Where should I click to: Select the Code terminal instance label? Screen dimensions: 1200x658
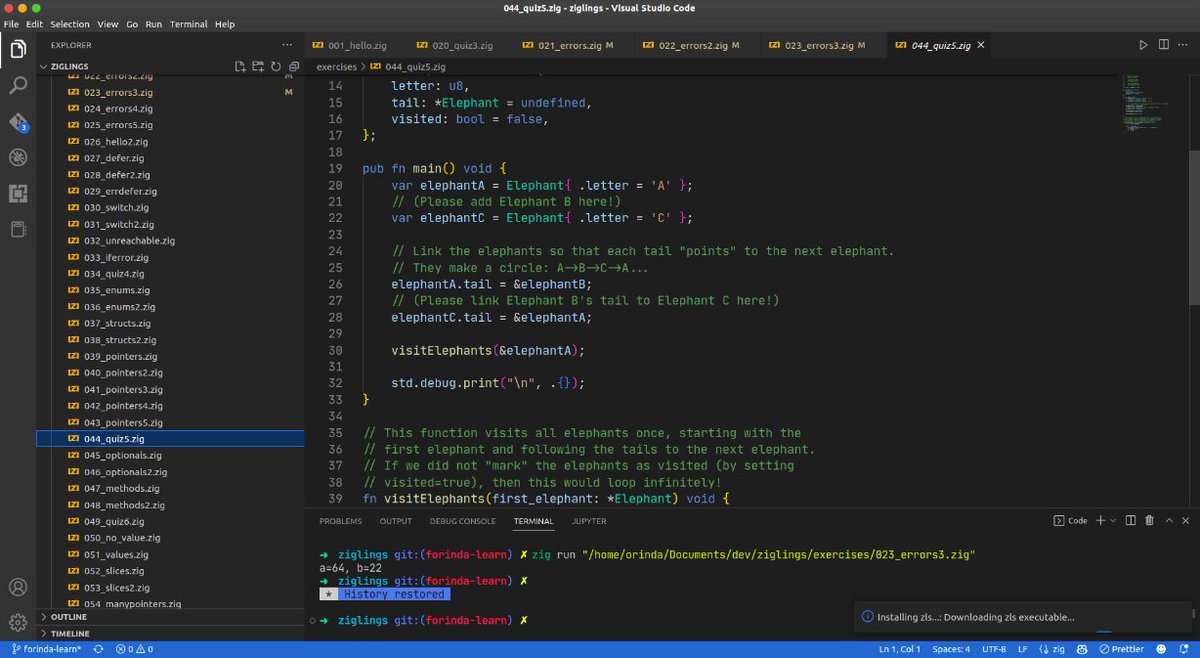1070,520
